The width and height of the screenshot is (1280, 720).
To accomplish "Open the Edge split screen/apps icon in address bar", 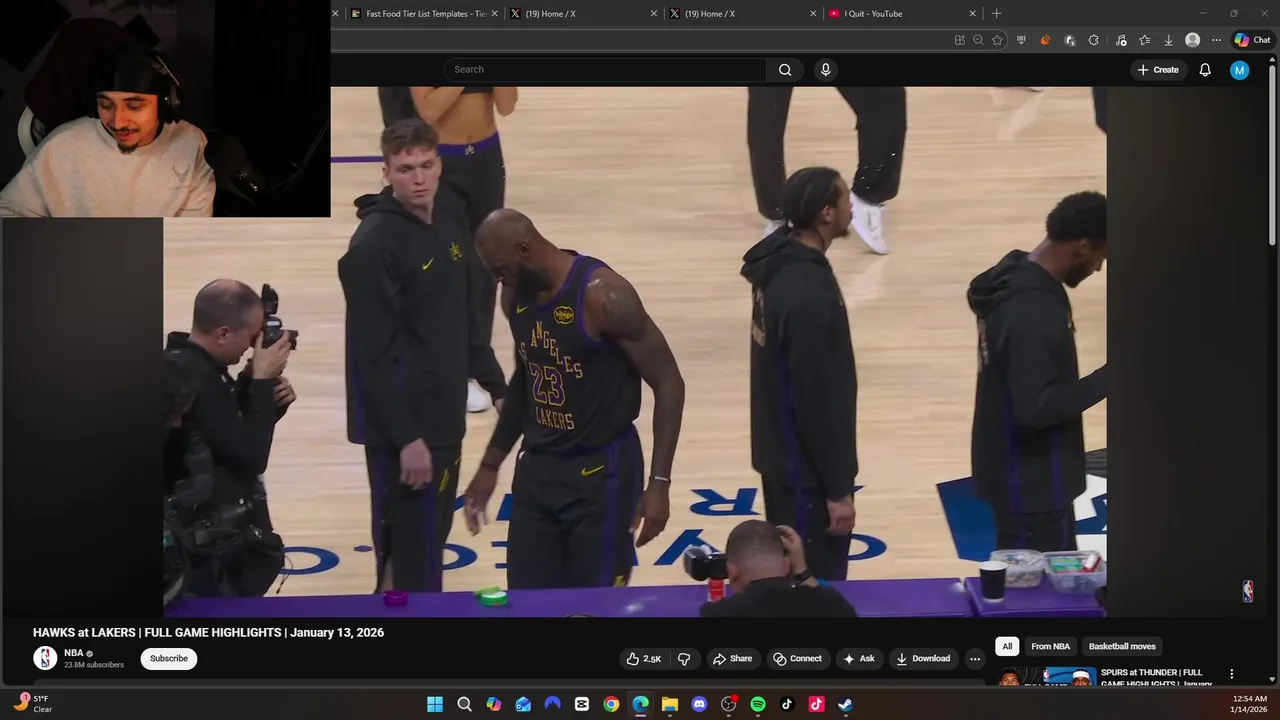I will coord(960,40).
